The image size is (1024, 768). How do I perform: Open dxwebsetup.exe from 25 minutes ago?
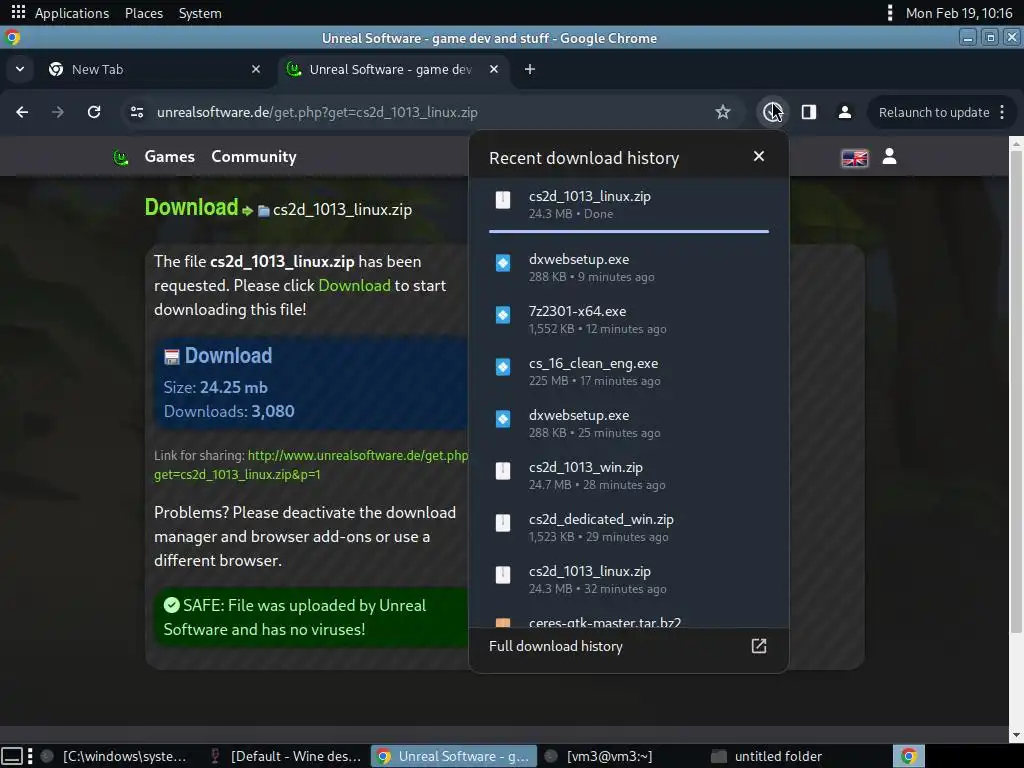click(x=628, y=423)
